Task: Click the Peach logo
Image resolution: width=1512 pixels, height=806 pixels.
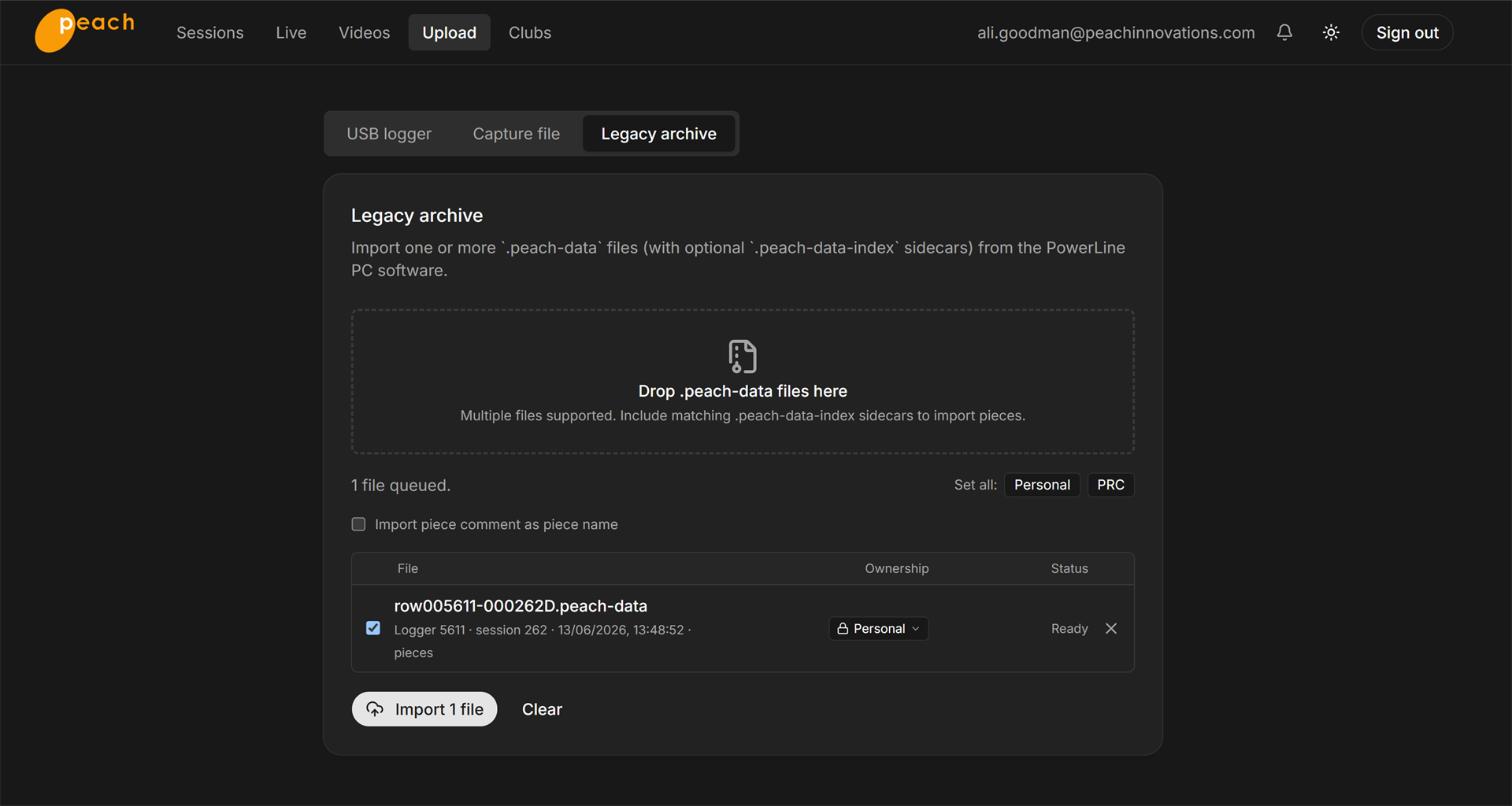Action: click(x=85, y=31)
